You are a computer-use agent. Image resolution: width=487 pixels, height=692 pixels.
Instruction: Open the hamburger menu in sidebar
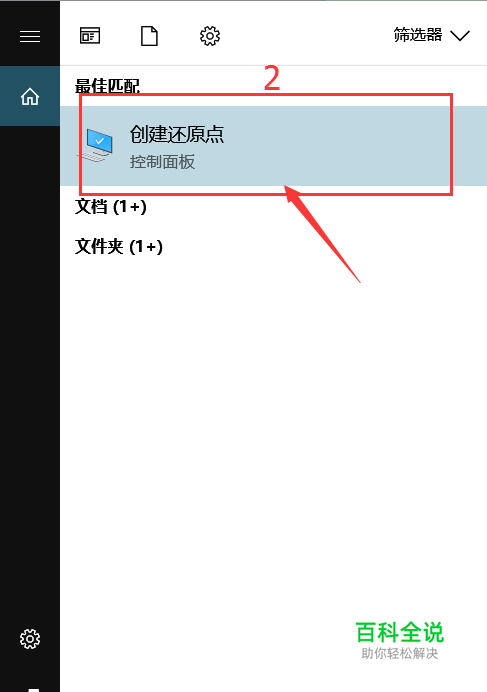point(30,36)
